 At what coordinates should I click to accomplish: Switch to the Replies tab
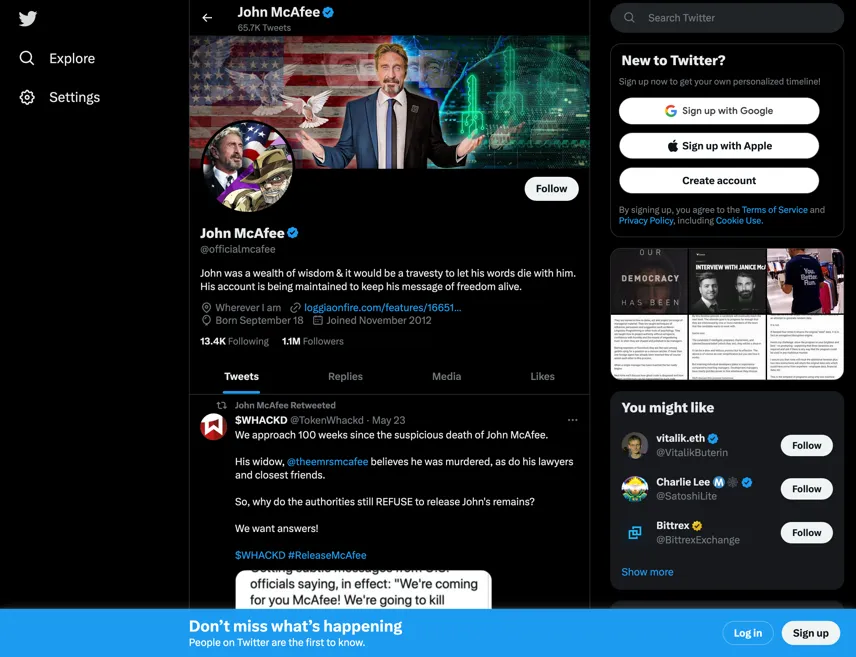point(345,376)
